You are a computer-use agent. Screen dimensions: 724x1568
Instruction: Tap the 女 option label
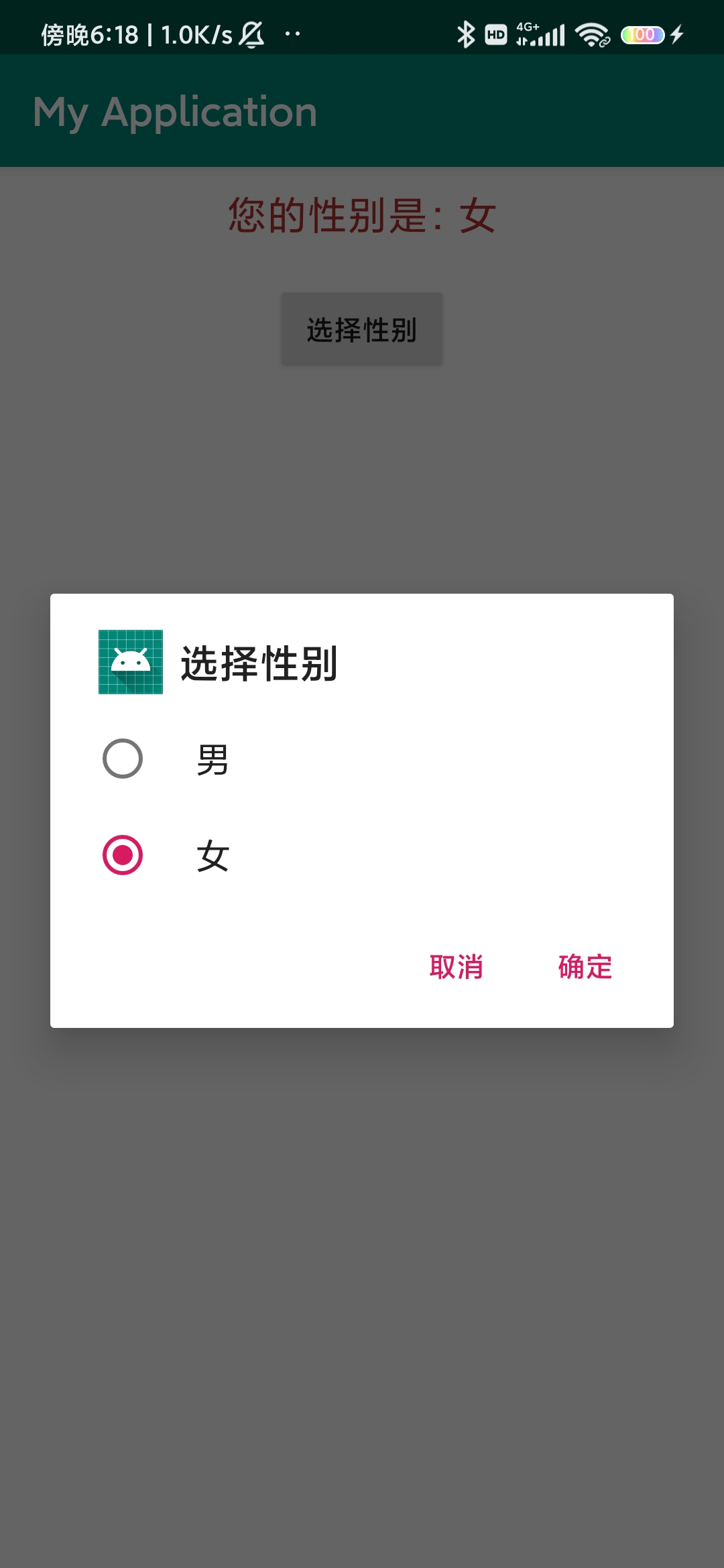(213, 856)
